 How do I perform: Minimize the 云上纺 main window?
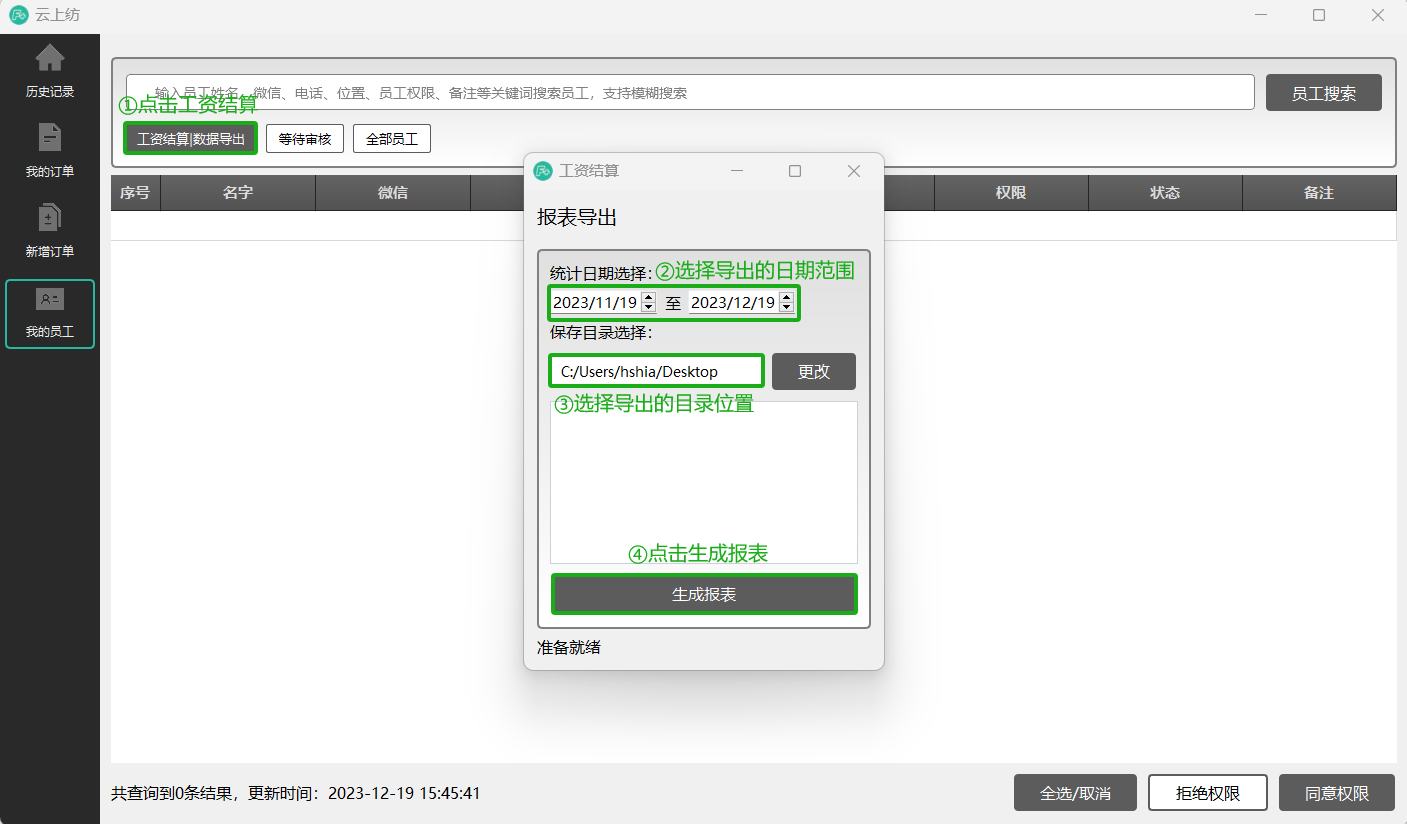click(x=1260, y=15)
